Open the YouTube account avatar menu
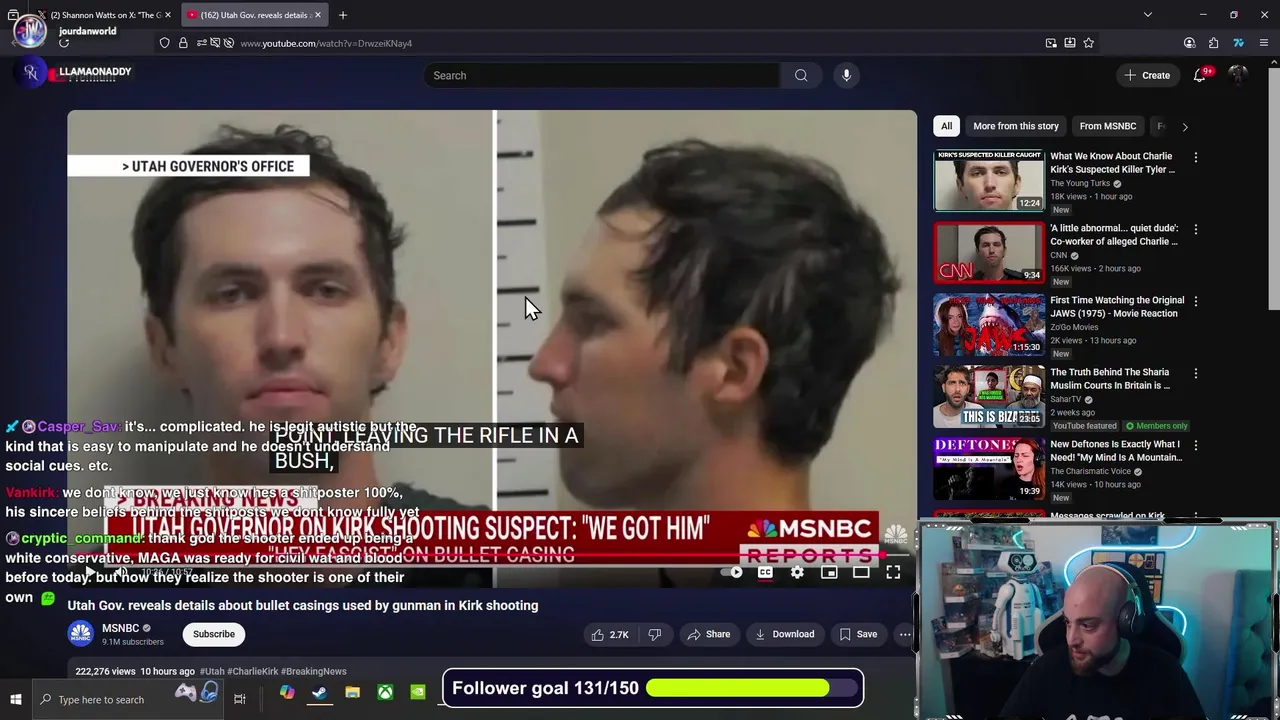This screenshot has height=720, width=1280. click(x=1238, y=75)
